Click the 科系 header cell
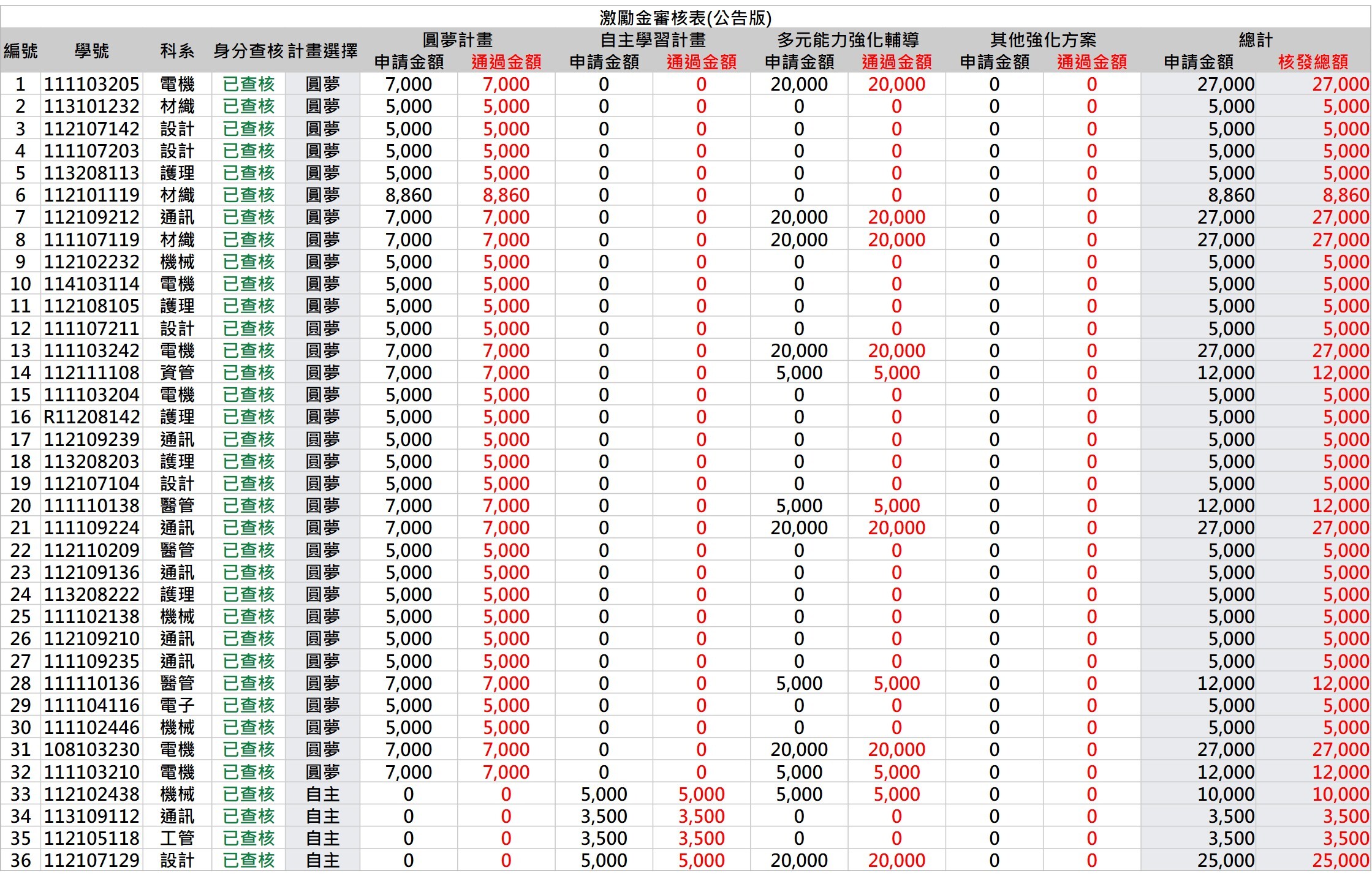The width and height of the screenshot is (1372, 881). coord(177,51)
